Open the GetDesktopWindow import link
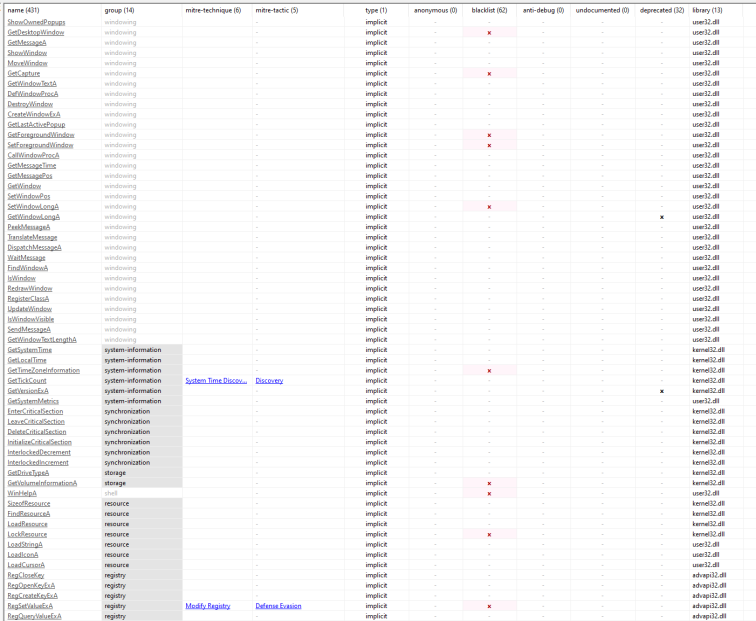Viewport: 756px width, 621px height. click(x=36, y=32)
